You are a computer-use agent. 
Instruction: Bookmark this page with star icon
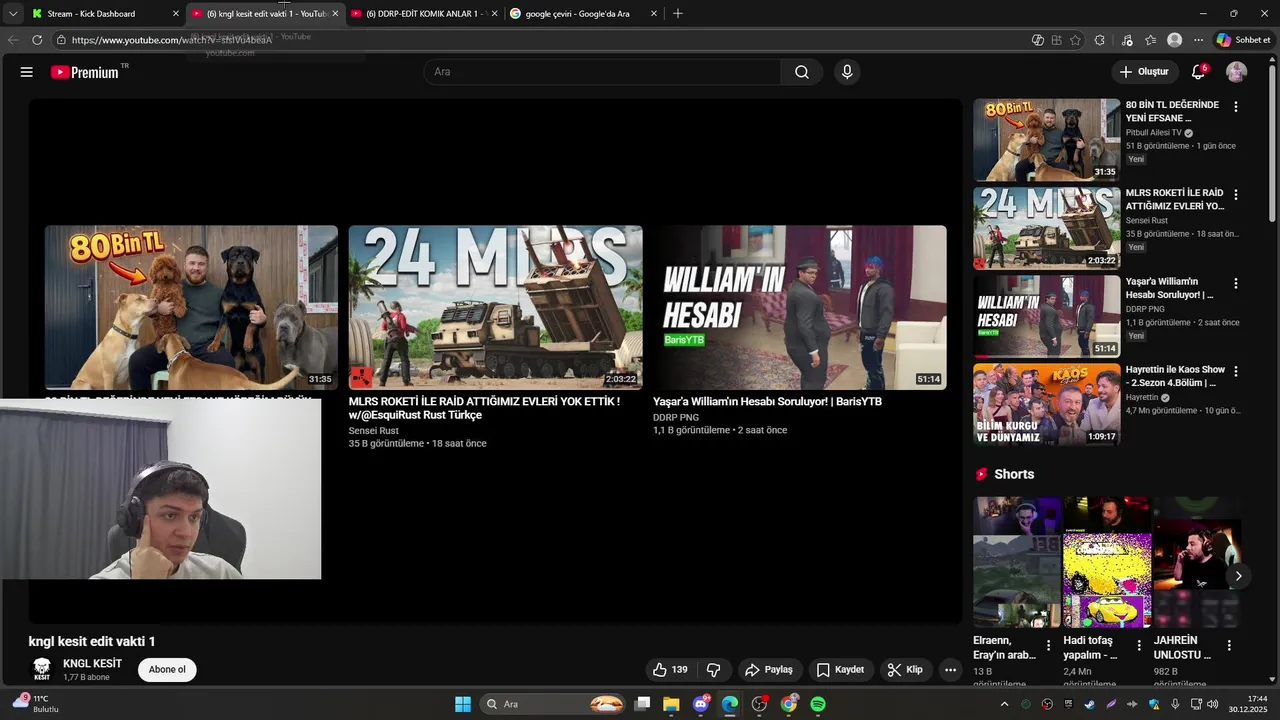coord(1076,40)
